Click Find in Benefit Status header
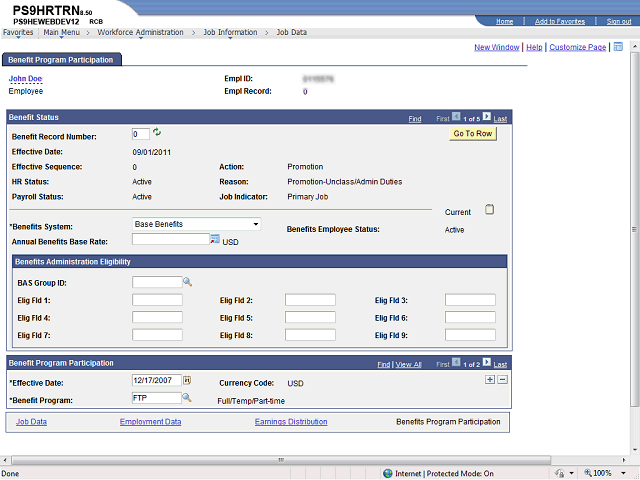 coord(415,119)
